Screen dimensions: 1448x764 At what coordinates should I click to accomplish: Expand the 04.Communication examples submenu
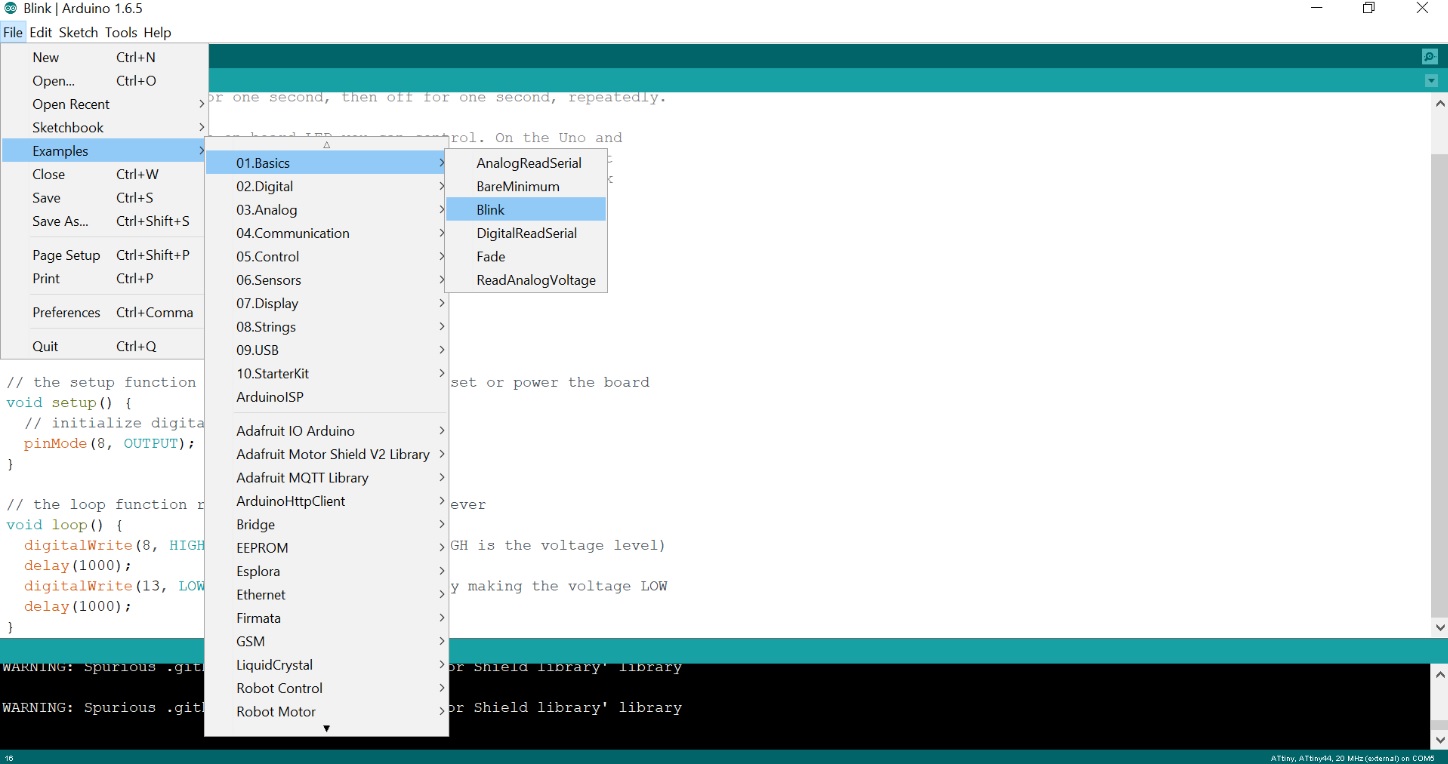tap(326, 233)
